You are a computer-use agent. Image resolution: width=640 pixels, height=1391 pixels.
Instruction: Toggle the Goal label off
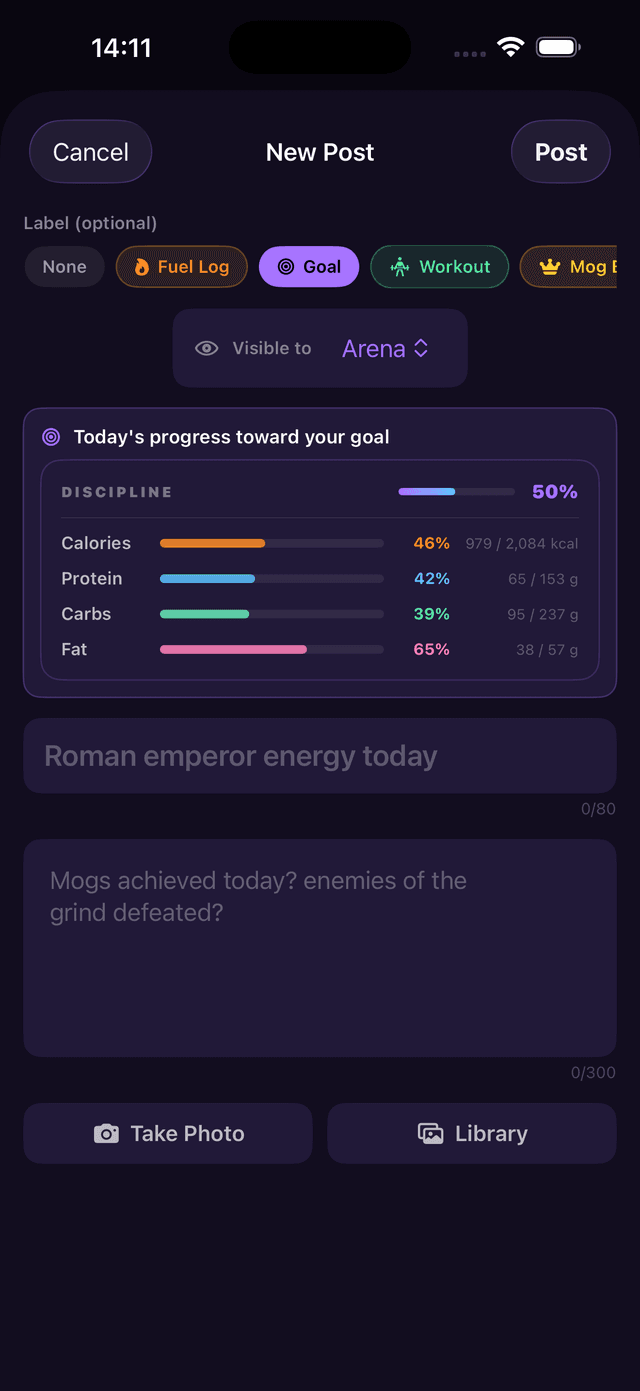click(309, 267)
